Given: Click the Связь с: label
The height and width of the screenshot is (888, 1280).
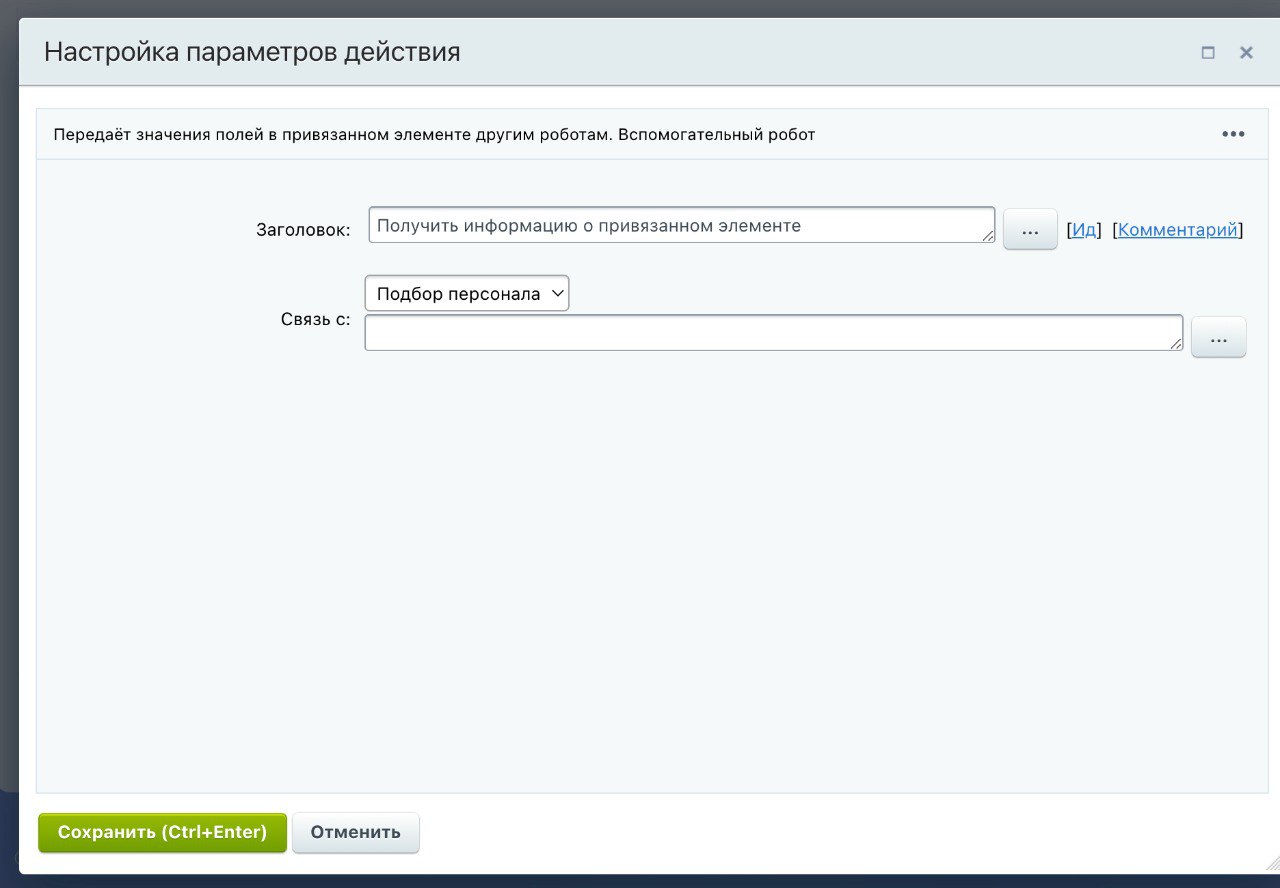Looking at the screenshot, I should 316,321.
